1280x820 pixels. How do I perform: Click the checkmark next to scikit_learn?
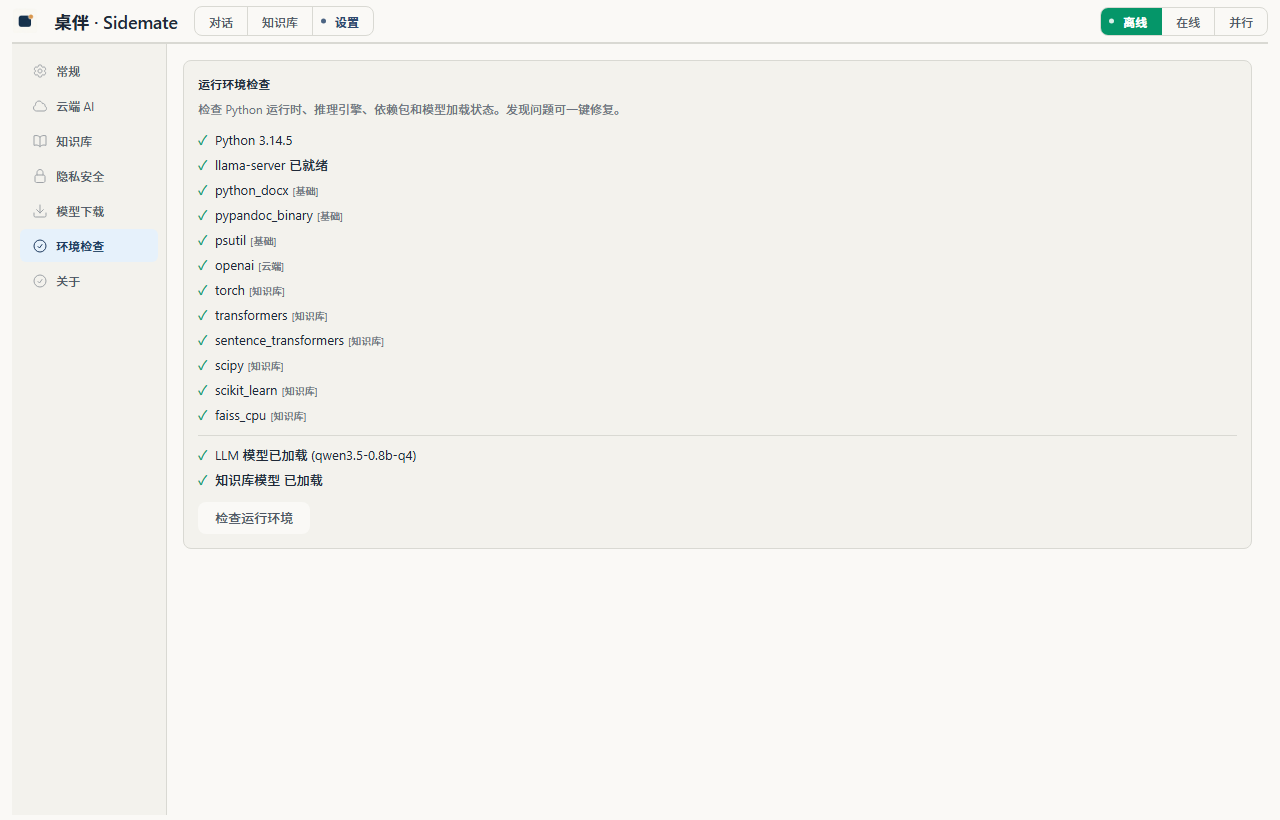point(203,391)
